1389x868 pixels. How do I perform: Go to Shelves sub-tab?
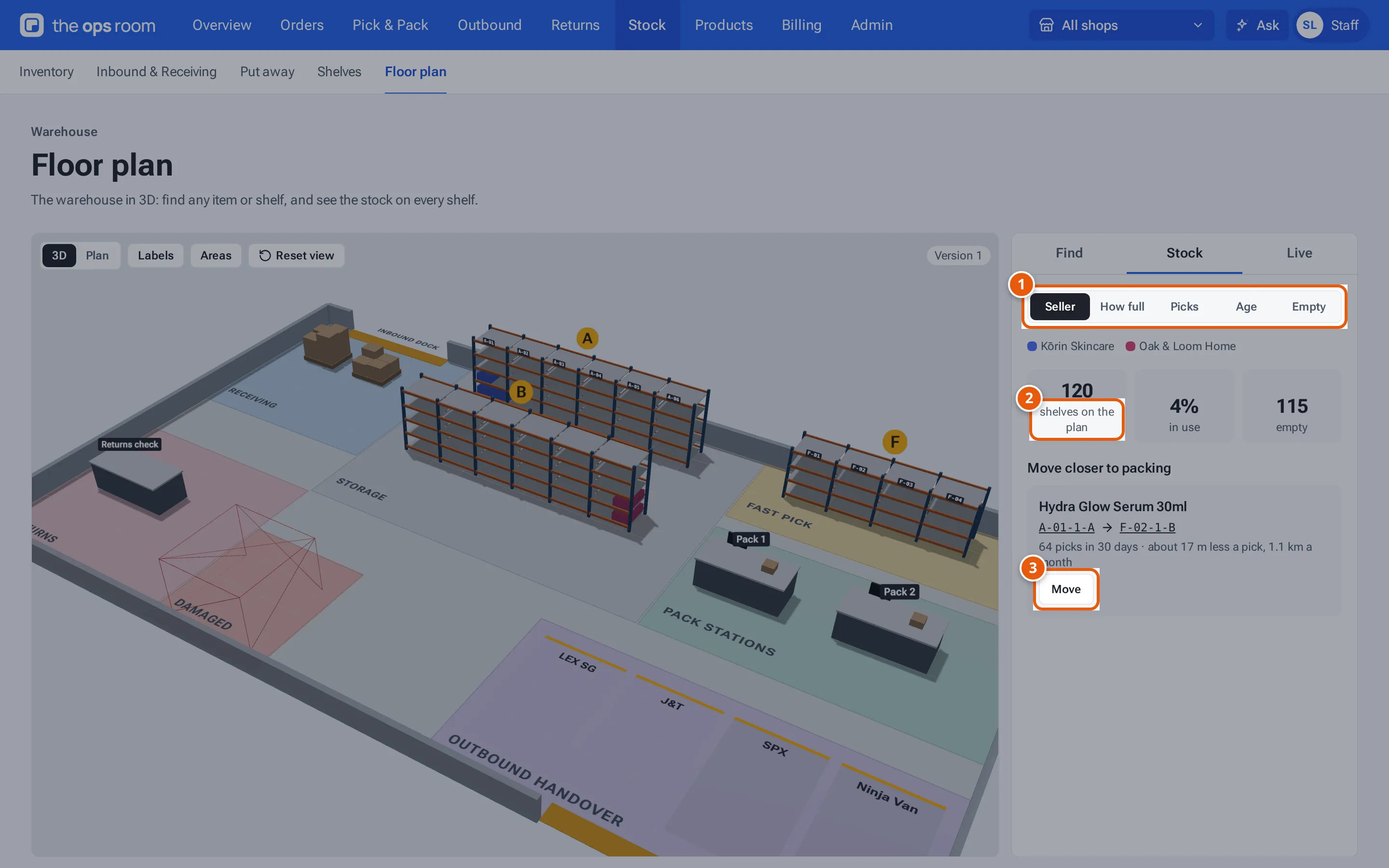pyautogui.click(x=339, y=72)
